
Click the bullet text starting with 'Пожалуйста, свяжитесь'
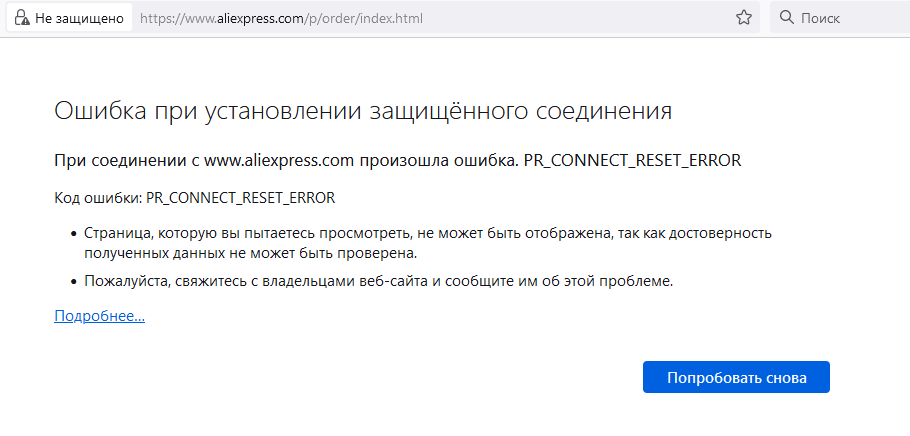point(378,282)
